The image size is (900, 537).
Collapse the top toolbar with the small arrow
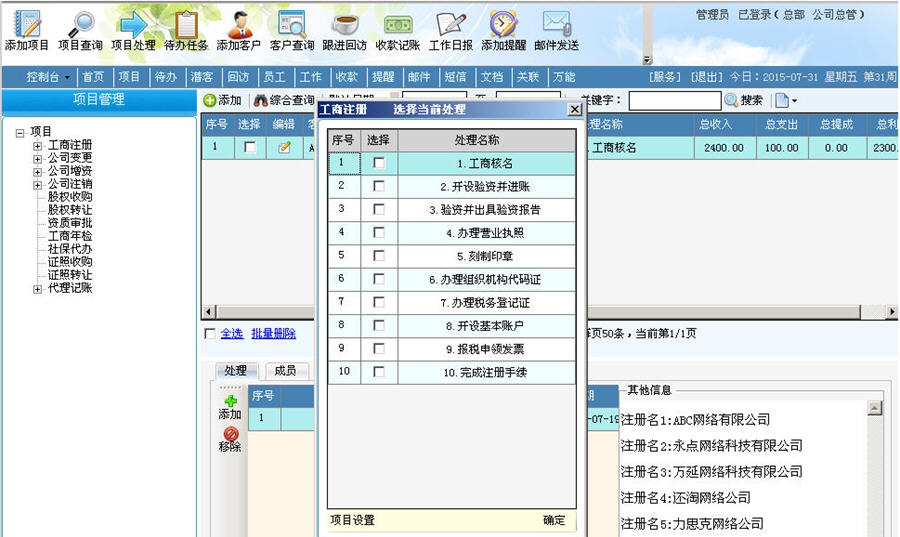647,60
